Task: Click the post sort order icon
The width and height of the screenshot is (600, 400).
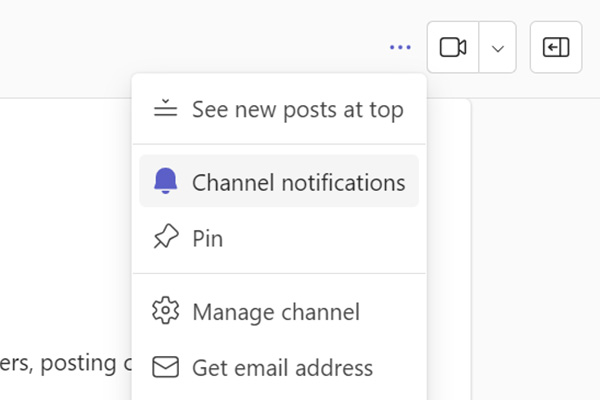Action: click(165, 110)
